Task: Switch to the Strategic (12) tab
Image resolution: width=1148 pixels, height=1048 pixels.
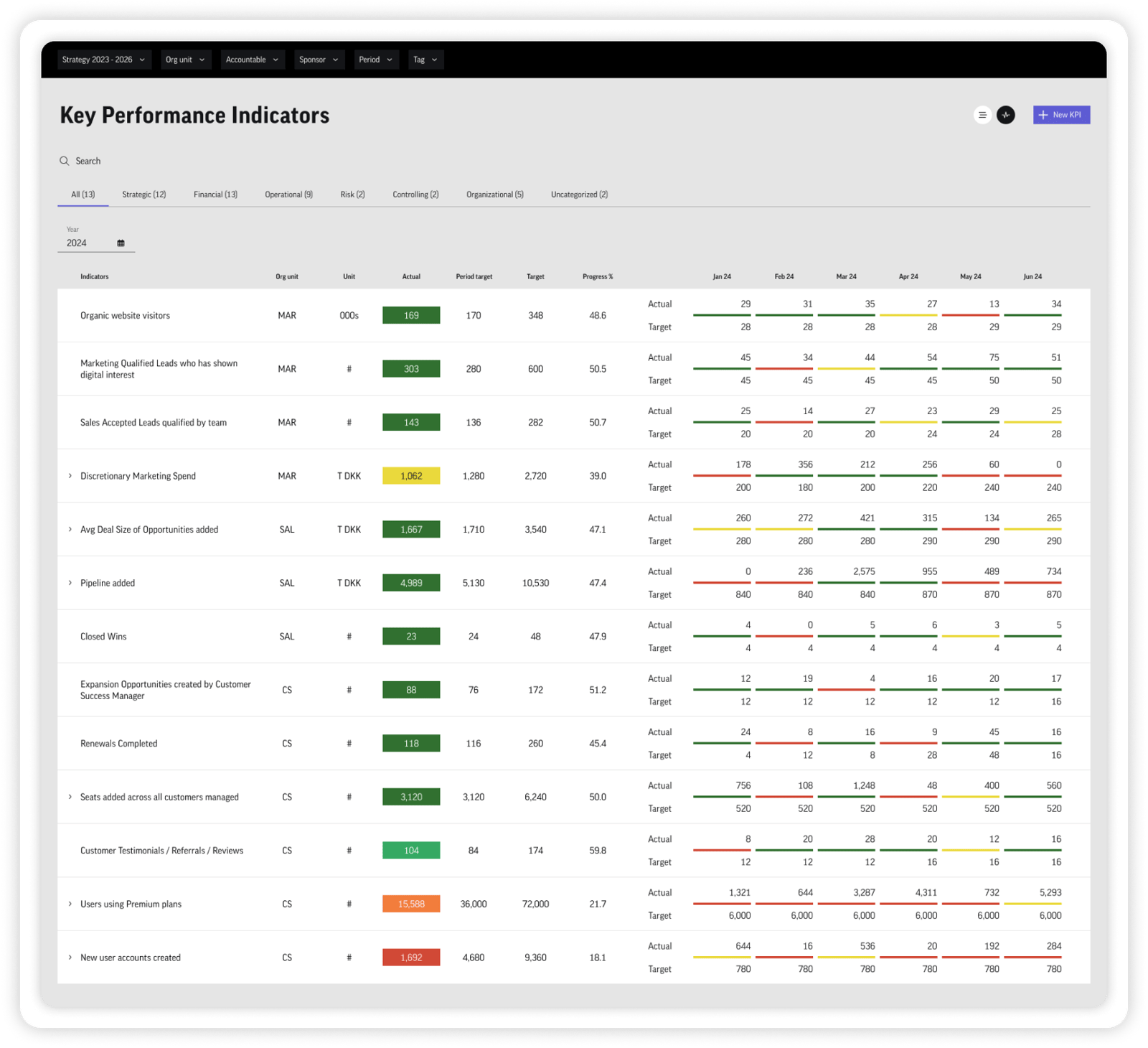Action: (x=143, y=195)
